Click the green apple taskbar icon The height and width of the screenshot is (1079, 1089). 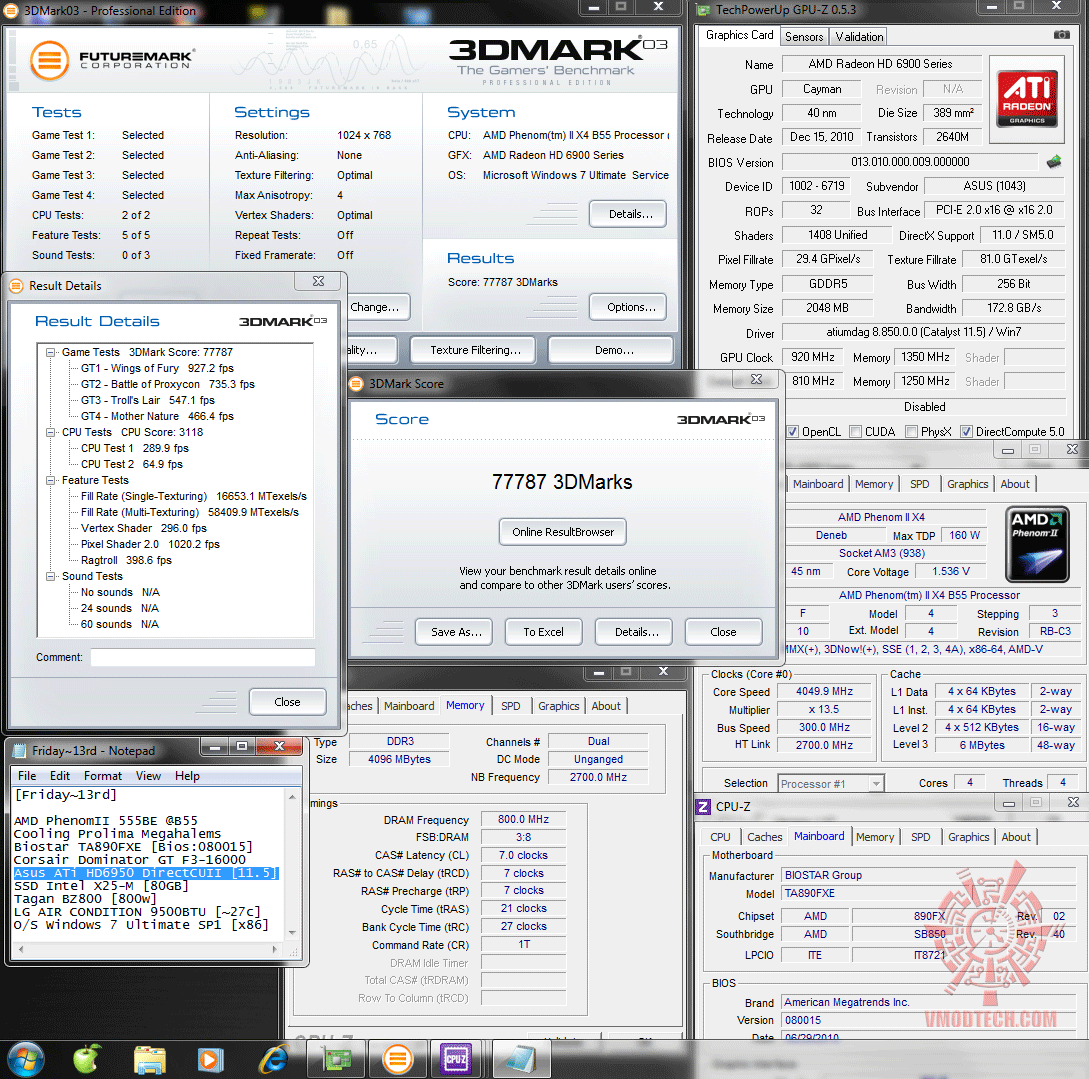coord(87,1059)
